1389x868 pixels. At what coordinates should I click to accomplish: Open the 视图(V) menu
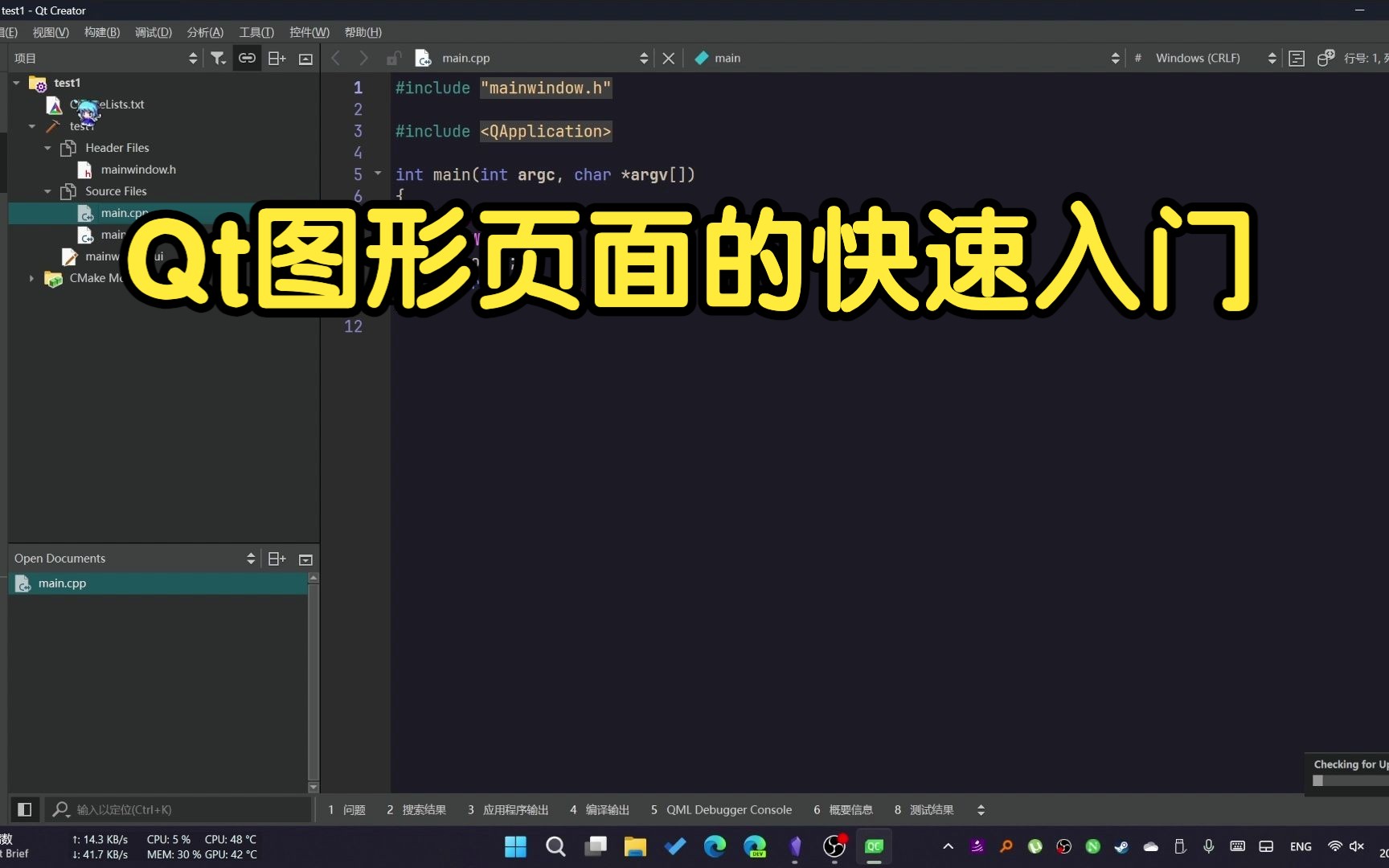[51, 32]
